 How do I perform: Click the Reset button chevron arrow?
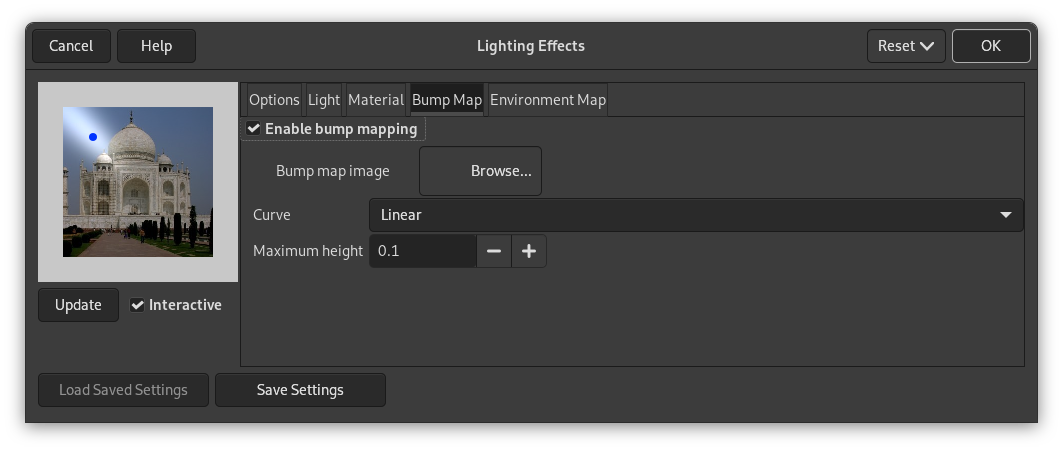click(x=927, y=46)
